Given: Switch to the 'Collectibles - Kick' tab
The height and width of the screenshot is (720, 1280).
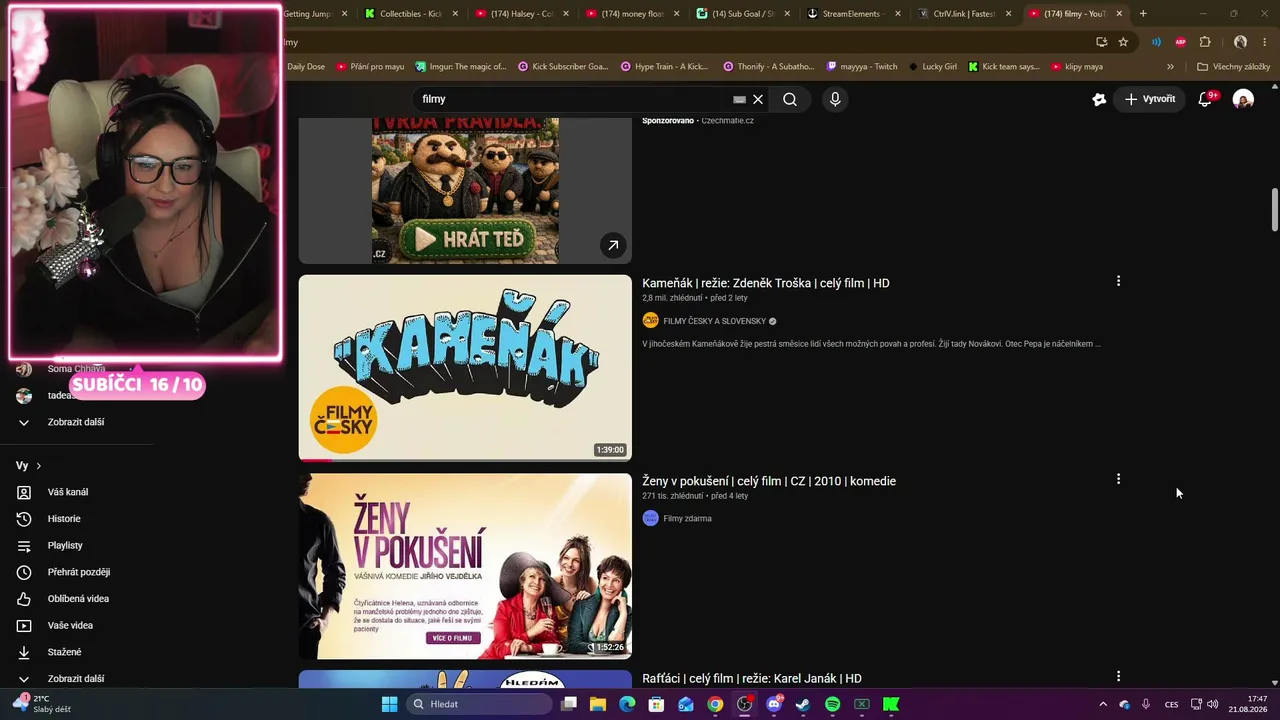Looking at the screenshot, I should (410, 14).
